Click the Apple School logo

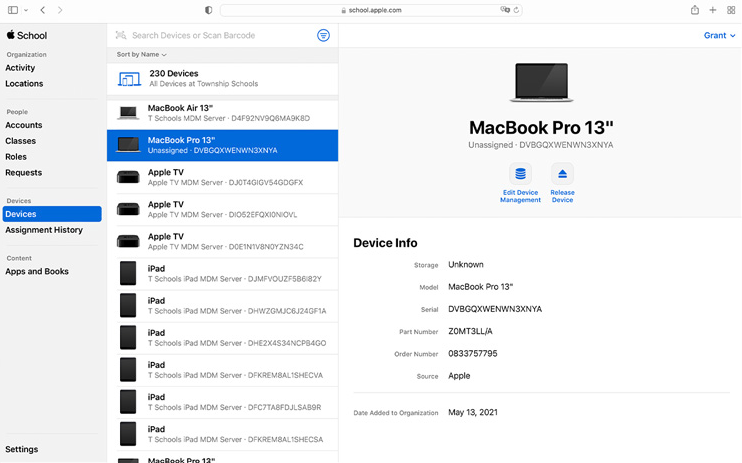click(26, 35)
